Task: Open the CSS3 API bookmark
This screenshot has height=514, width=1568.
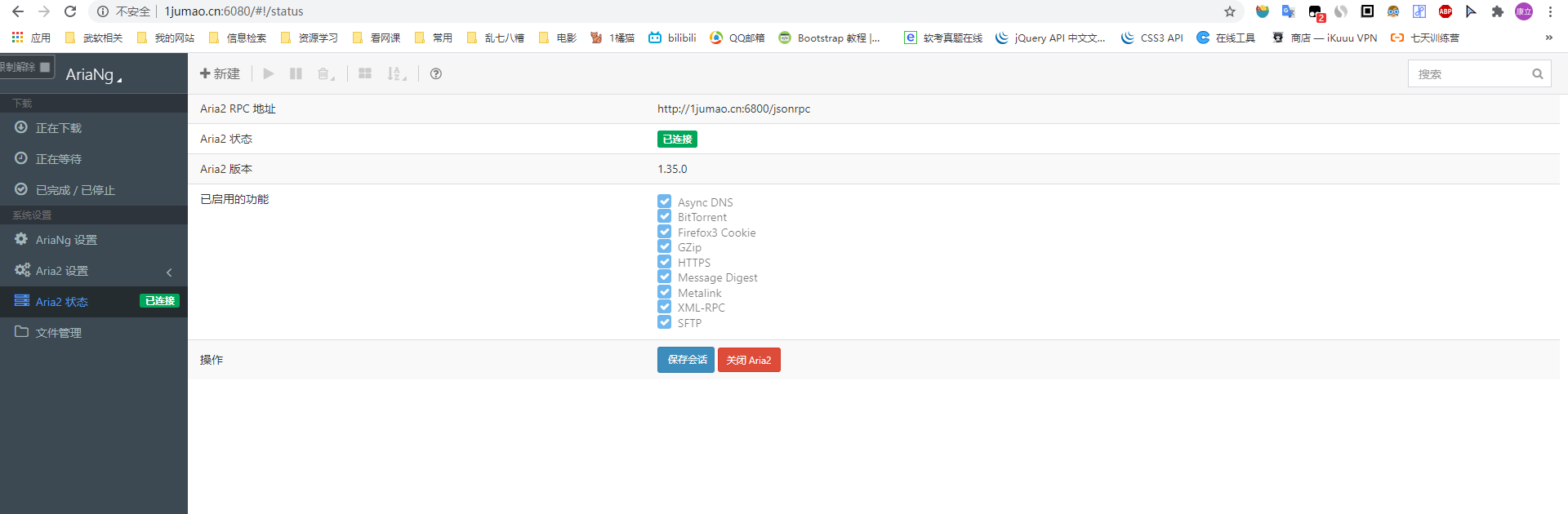Action: click(x=1152, y=38)
